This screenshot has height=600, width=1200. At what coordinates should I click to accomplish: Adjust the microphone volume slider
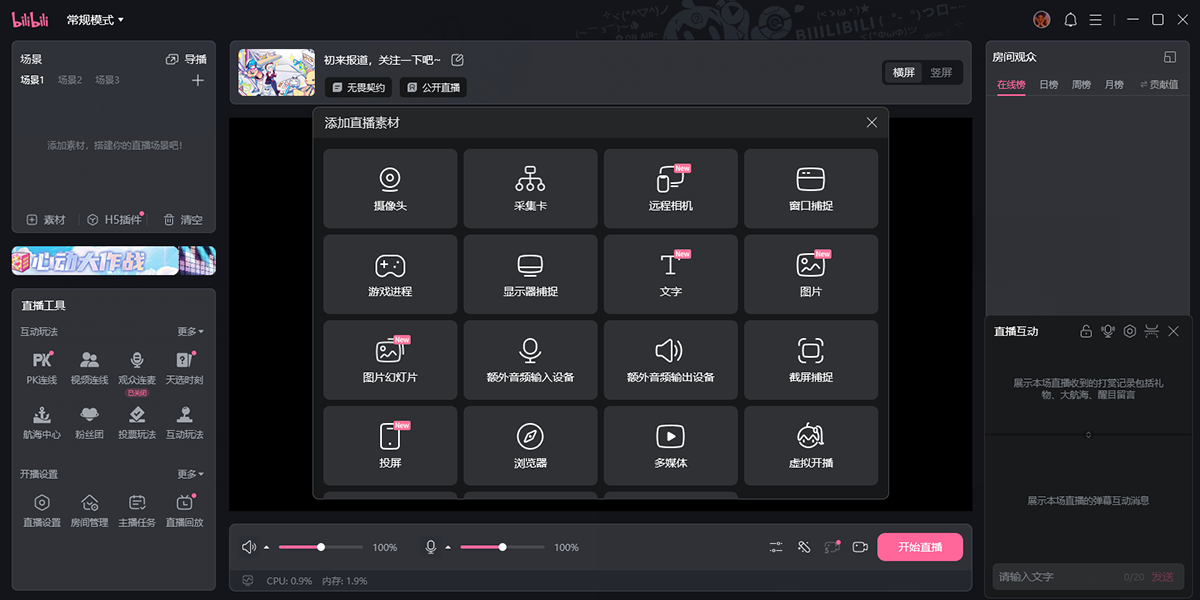[503, 547]
